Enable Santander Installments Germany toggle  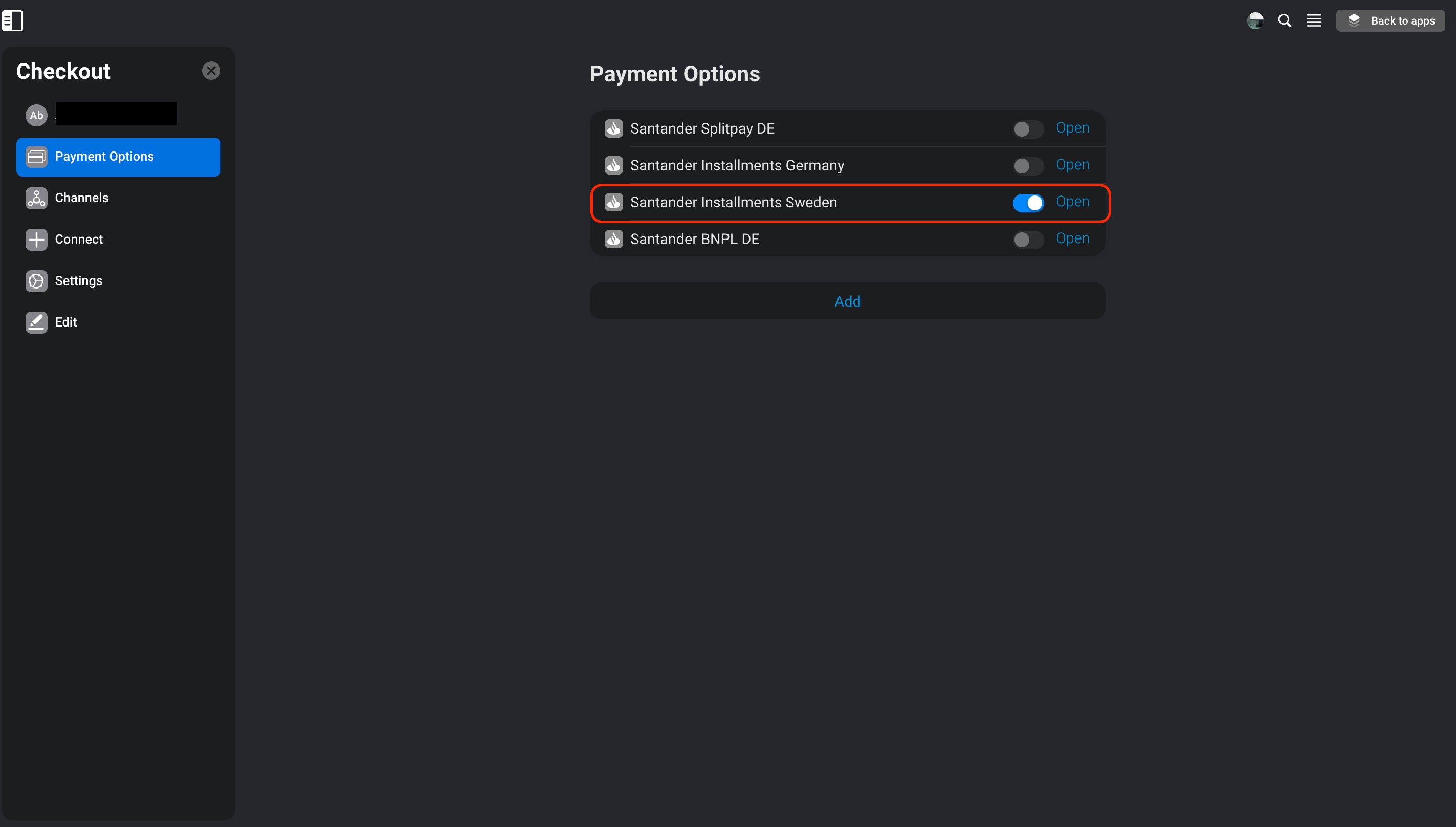tap(1028, 166)
